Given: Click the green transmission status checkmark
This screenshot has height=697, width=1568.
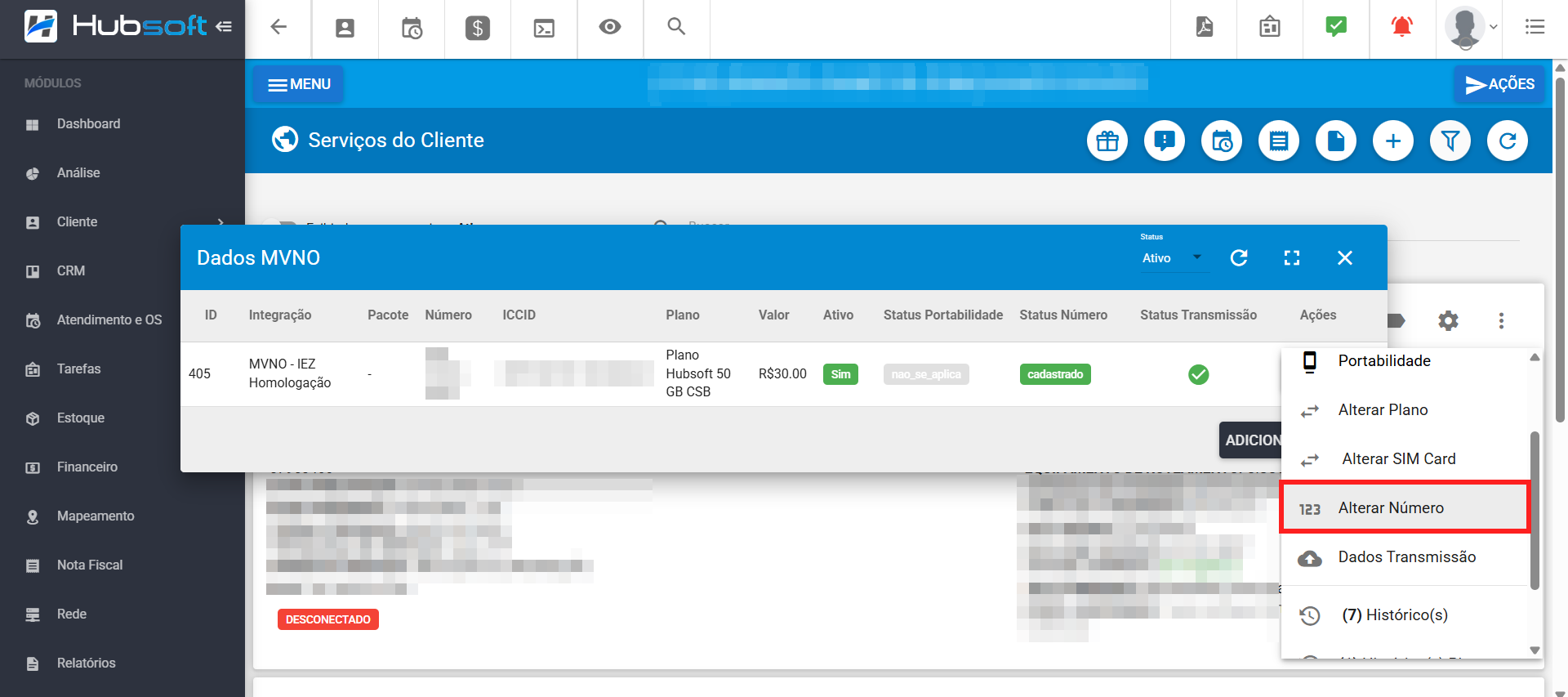Looking at the screenshot, I should coord(1198,374).
